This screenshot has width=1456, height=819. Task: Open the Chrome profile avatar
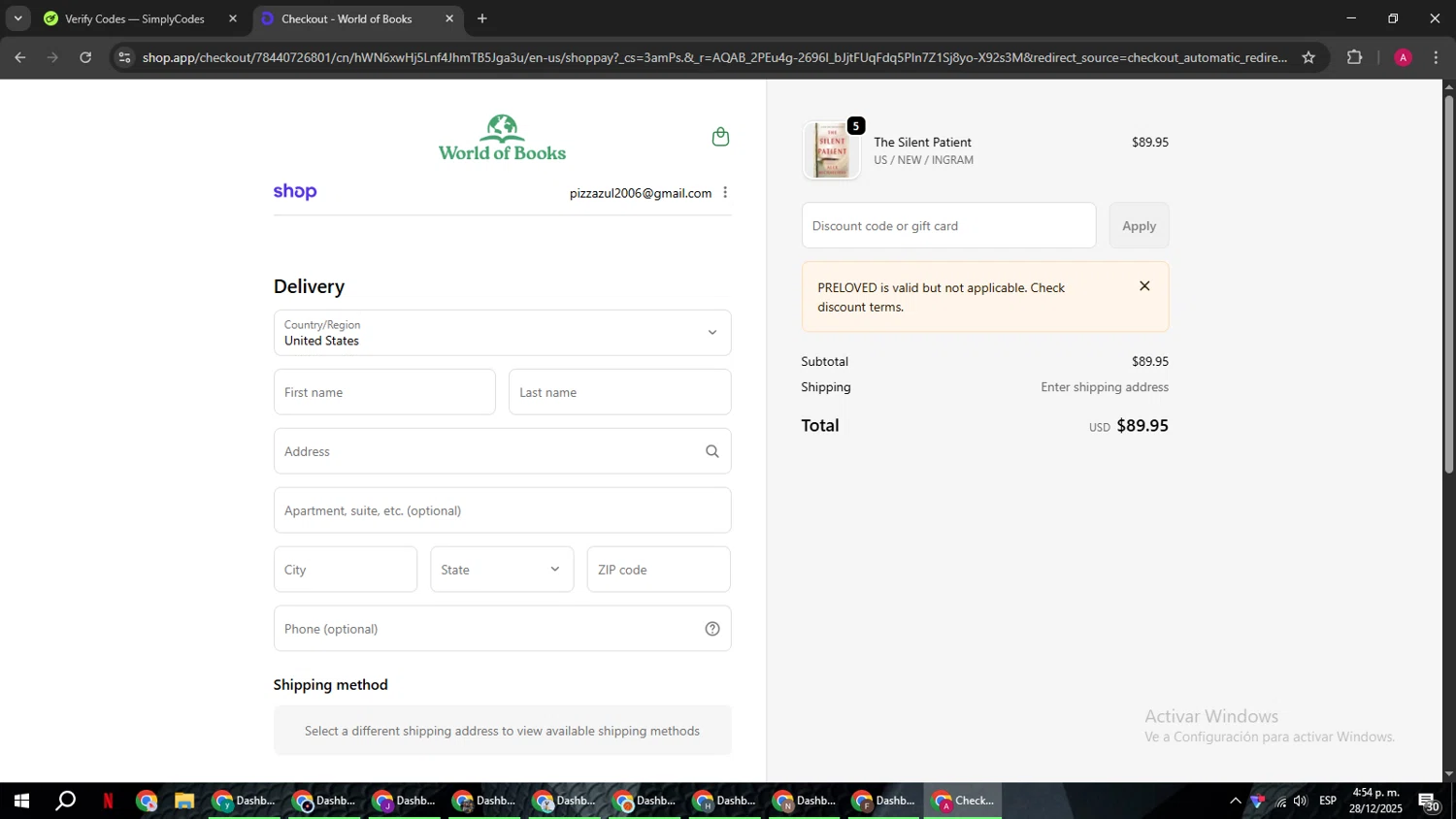(1403, 57)
